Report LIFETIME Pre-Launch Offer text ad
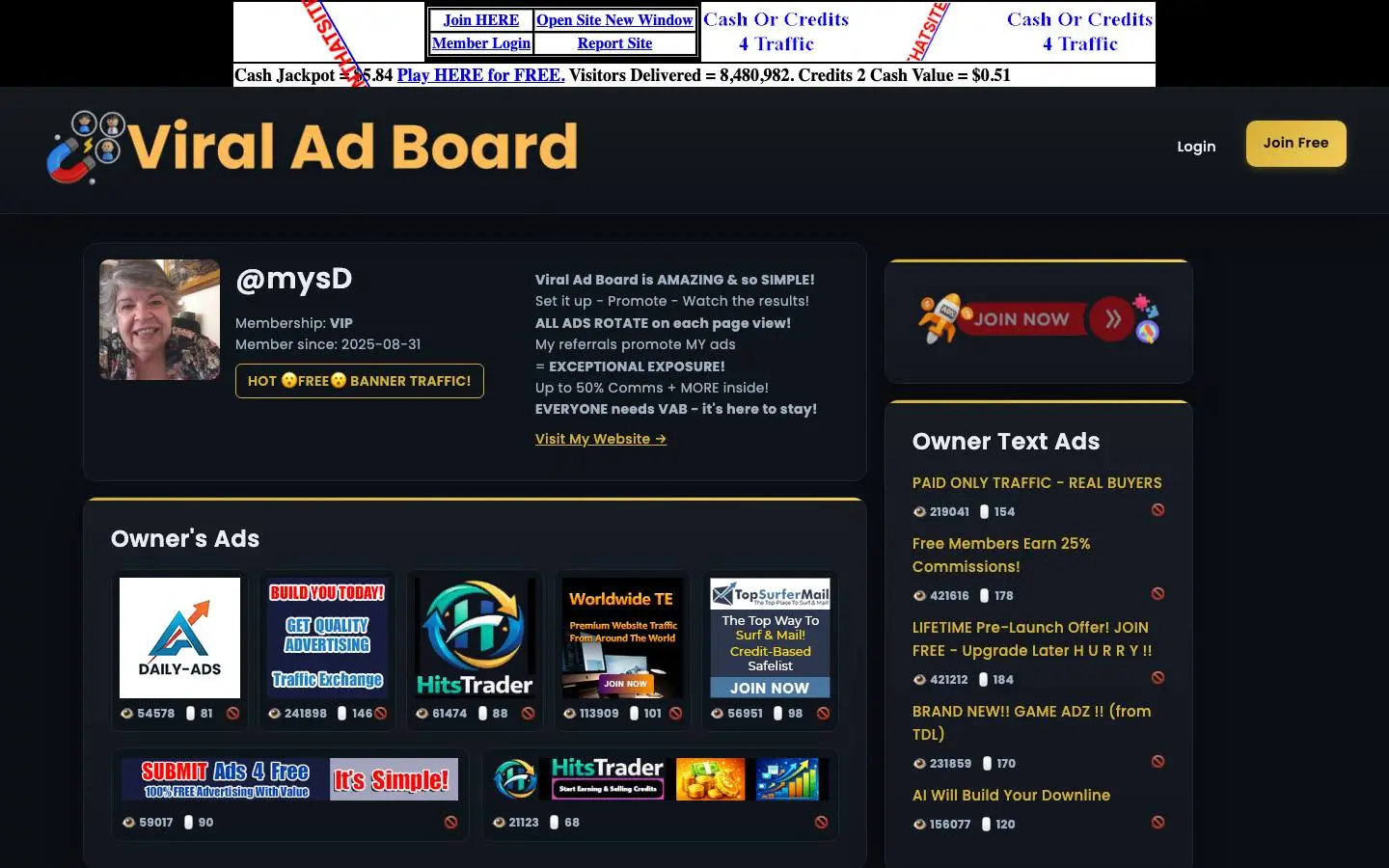 (x=1158, y=678)
